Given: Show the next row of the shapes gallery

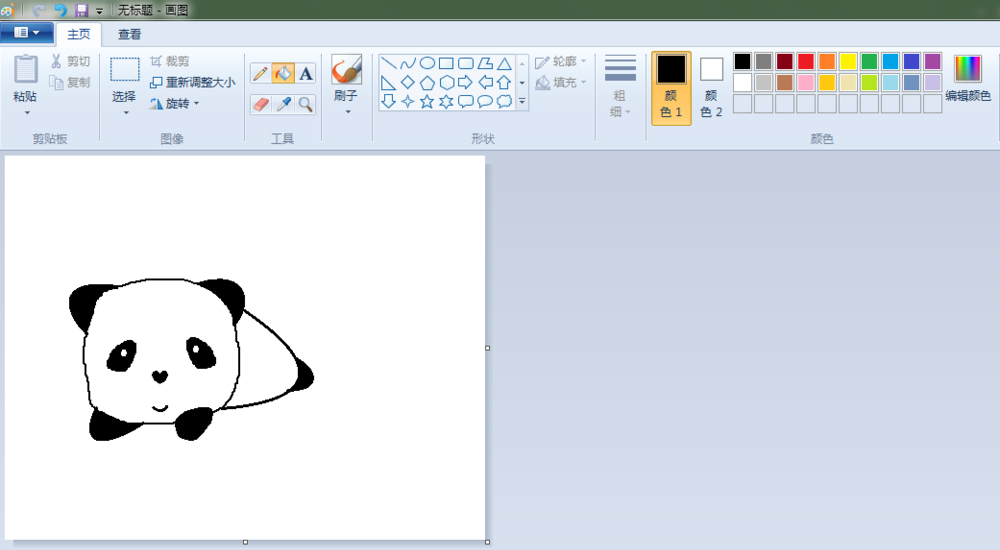Looking at the screenshot, I should (x=522, y=83).
